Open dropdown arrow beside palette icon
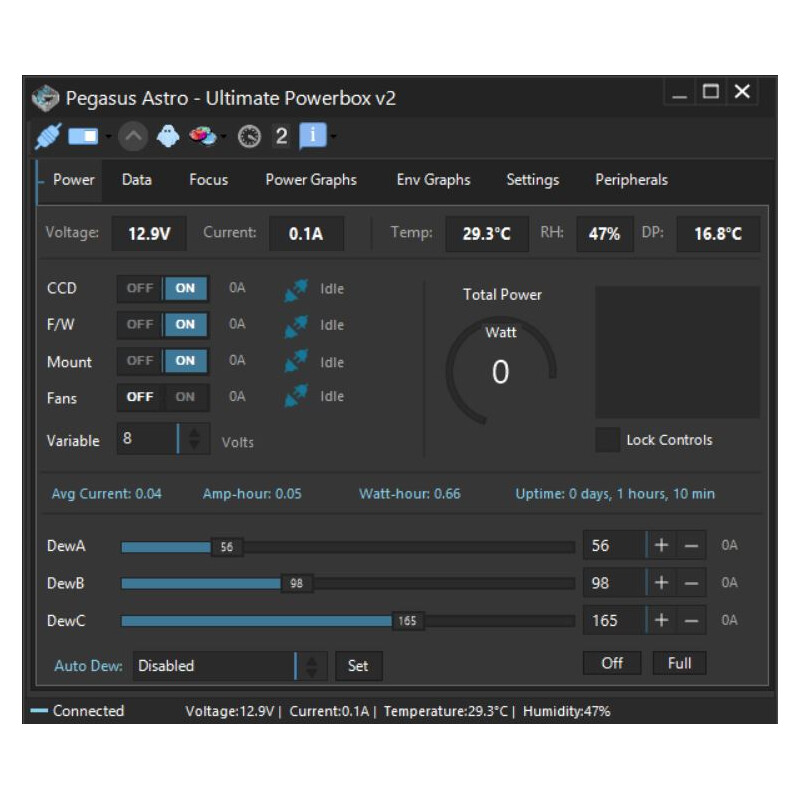Screen dimensions: 800x800 pos(223,136)
